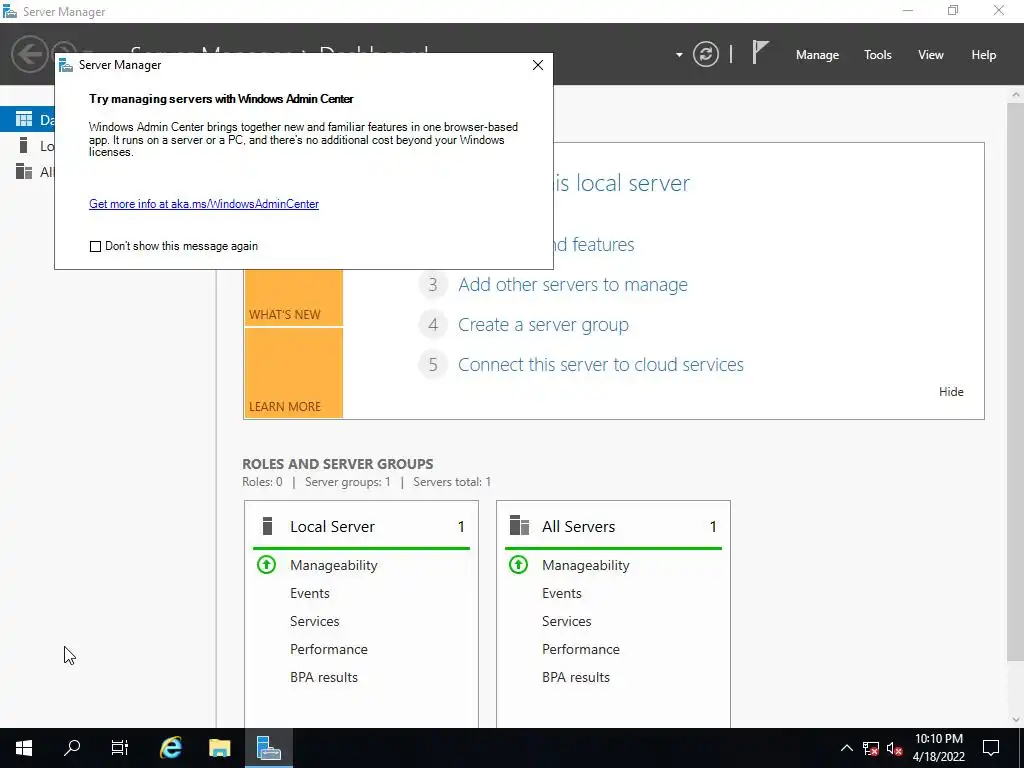Viewport: 1024px width, 768px height.
Task: Click 'Add other servers to manage'
Action: tap(573, 285)
